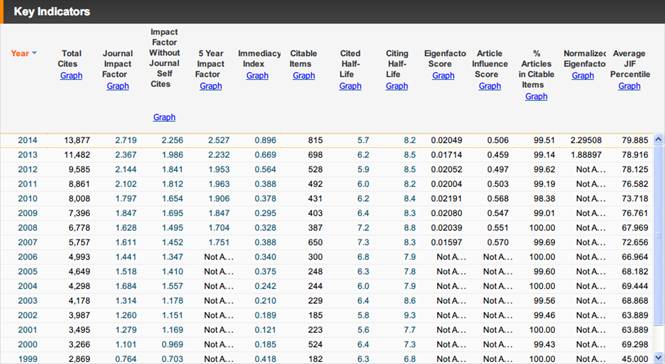Open Graph link under Immediacy Index
Viewport: 665px width, 364px height.
click(257, 76)
